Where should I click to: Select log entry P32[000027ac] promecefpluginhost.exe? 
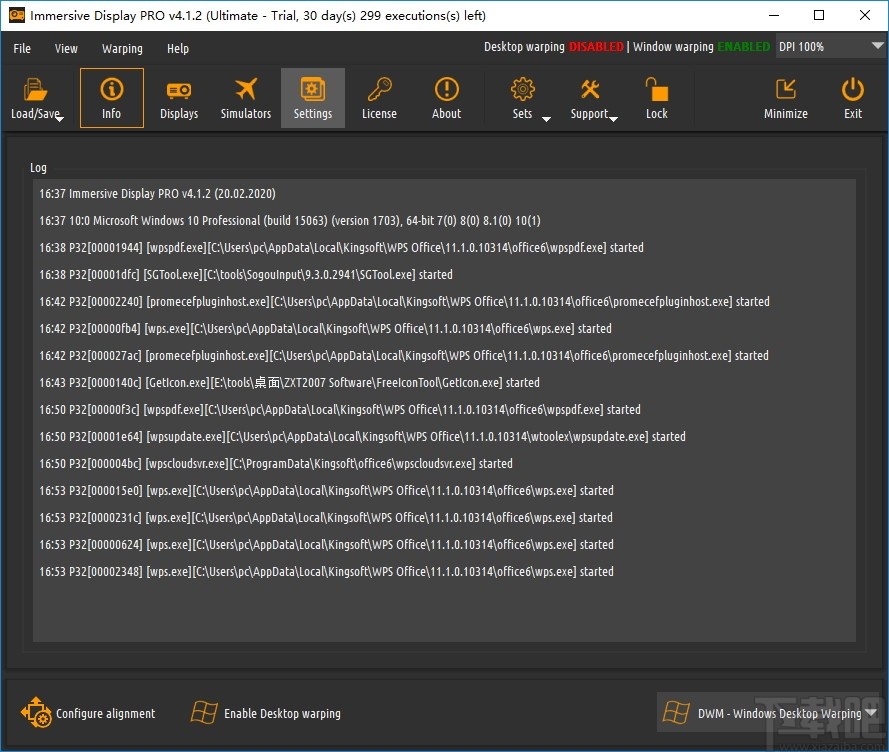click(x=404, y=356)
